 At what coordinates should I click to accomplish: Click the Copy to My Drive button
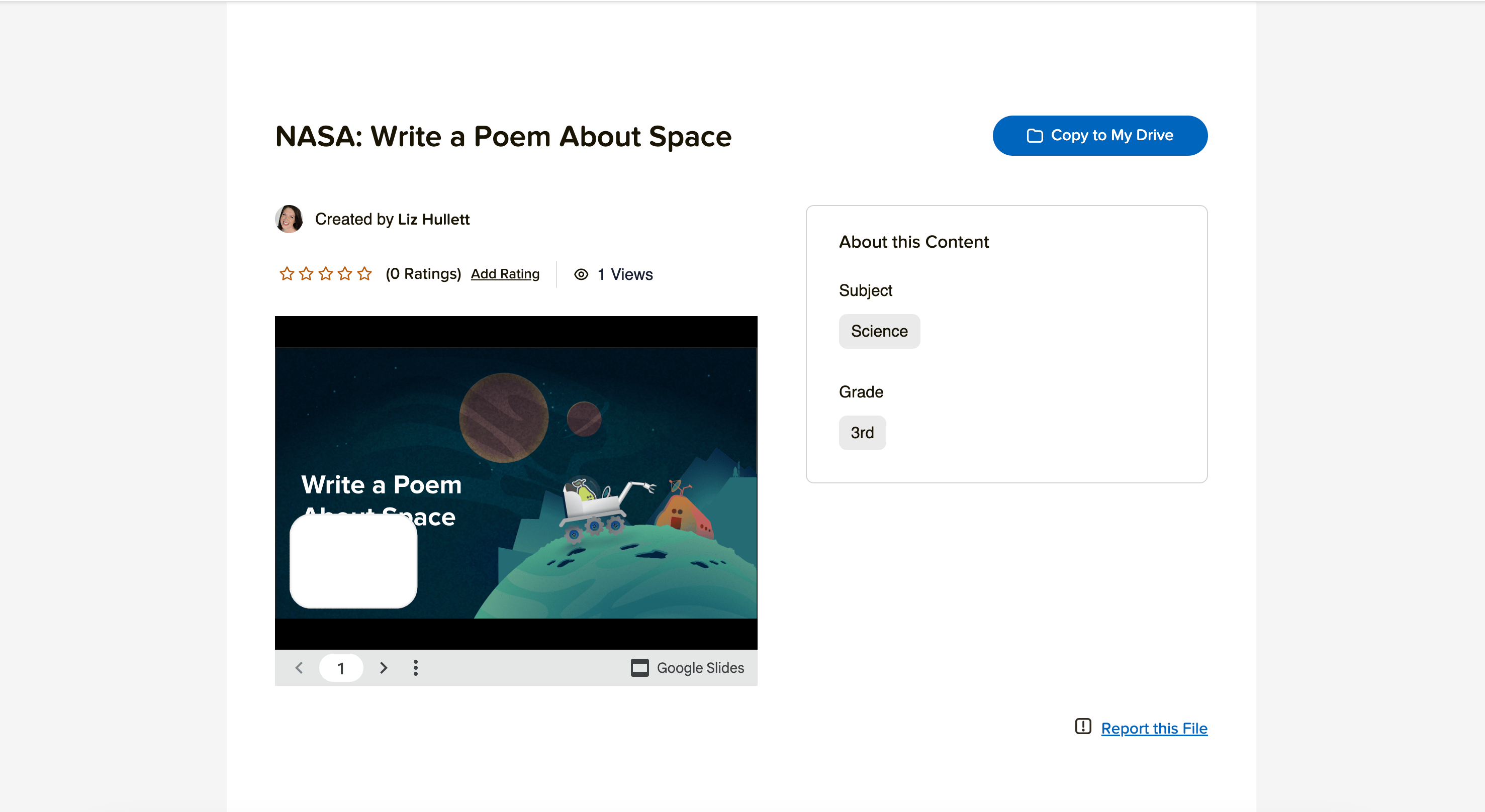[x=1099, y=136]
